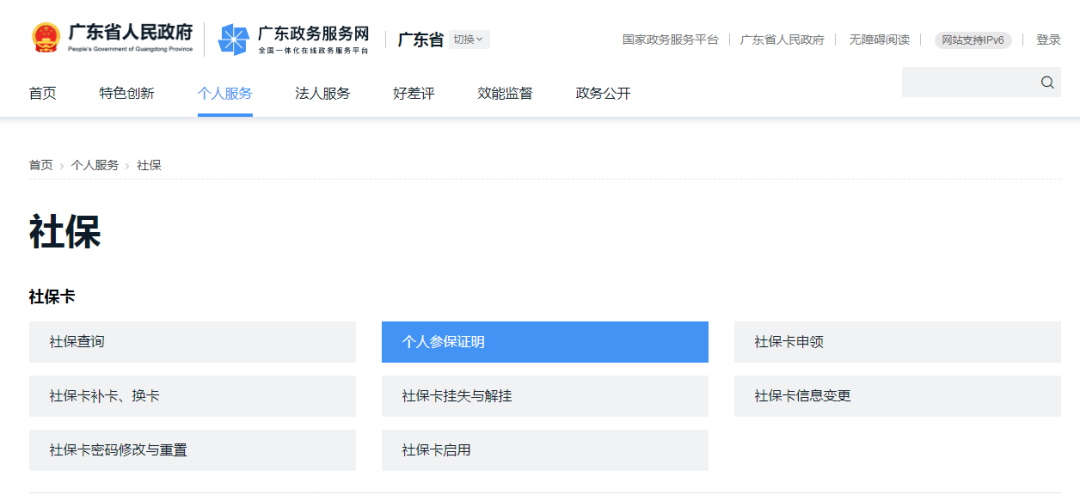
Task: Click inside the search input field
Action: coord(967,83)
